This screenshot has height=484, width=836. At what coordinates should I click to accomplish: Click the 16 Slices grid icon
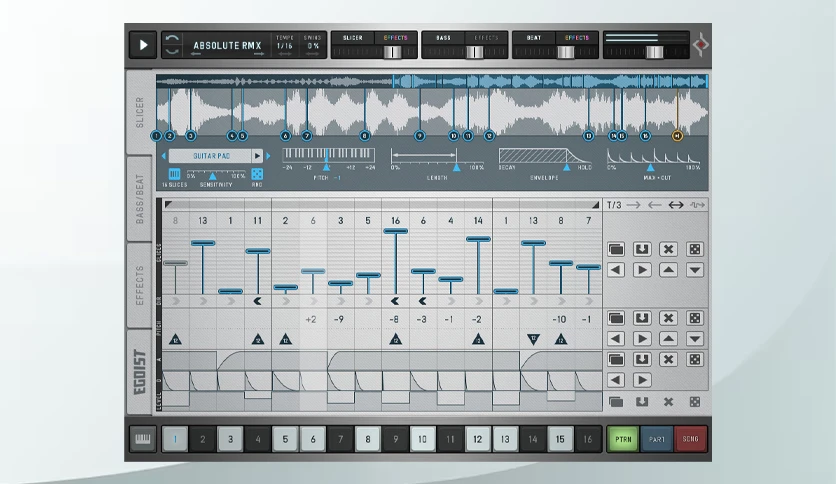point(174,174)
